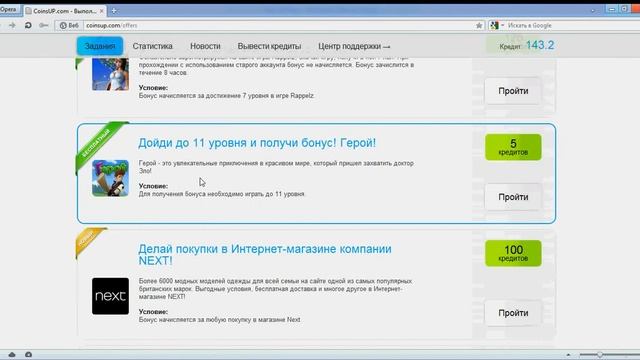Bookmark the page with the star icon

[479, 25]
